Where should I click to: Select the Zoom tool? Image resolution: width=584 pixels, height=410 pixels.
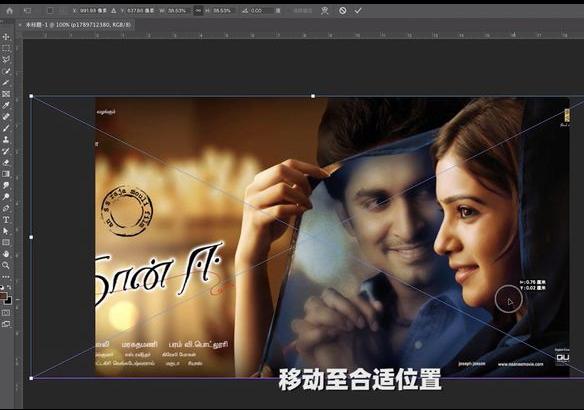click(x=6, y=266)
